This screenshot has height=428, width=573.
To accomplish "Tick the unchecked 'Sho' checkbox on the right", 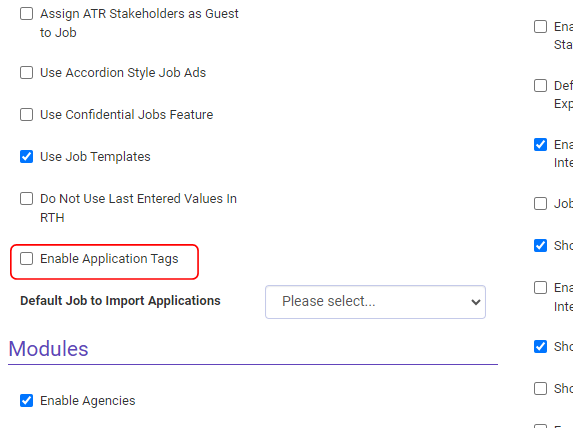I will [x=540, y=389].
